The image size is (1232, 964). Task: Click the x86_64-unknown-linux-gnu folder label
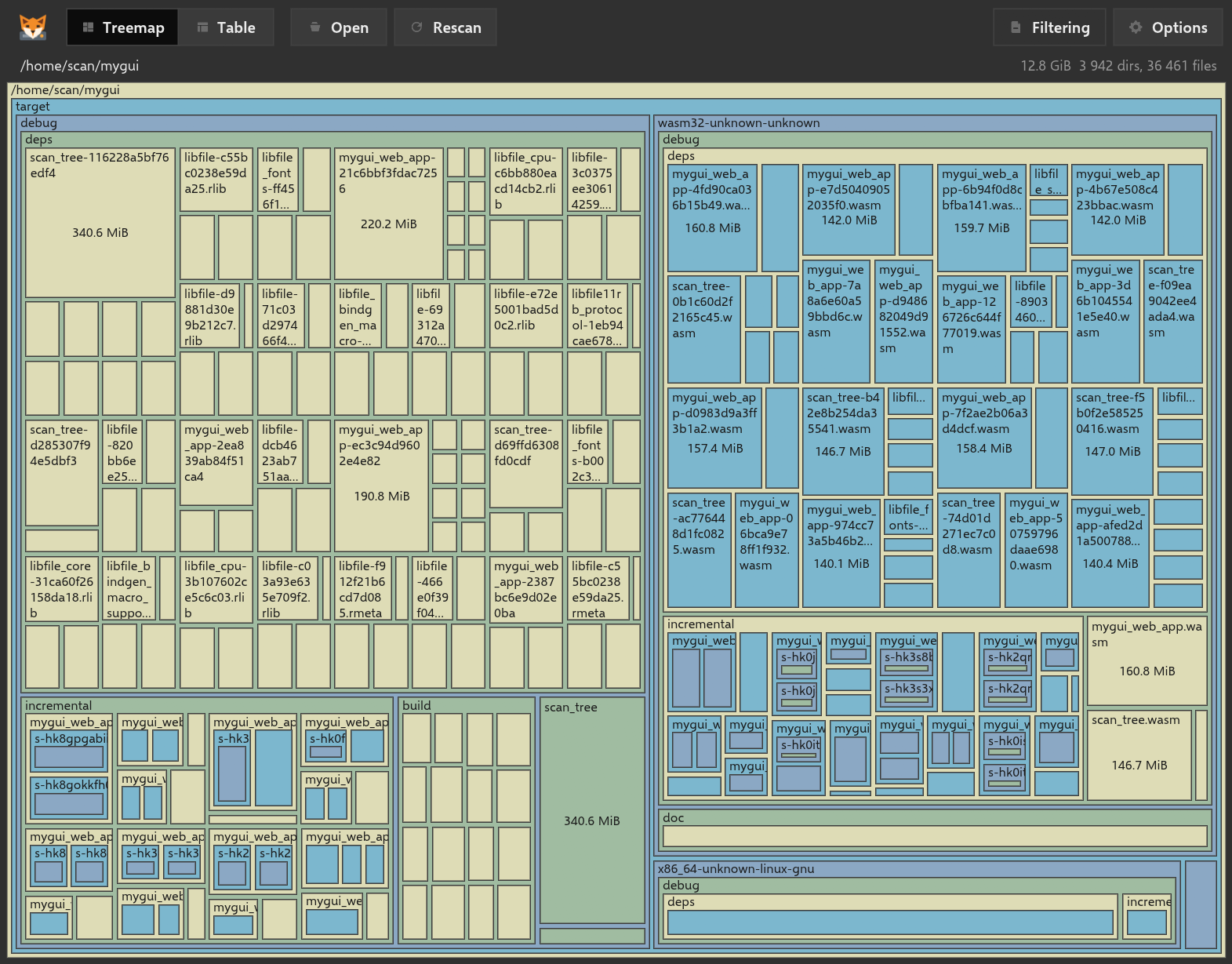pos(736,869)
